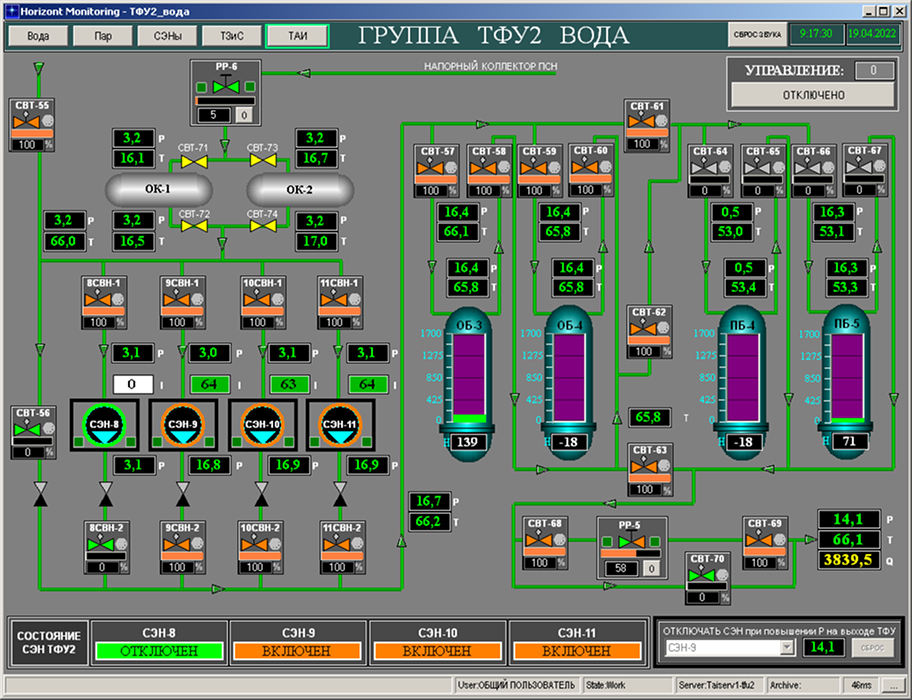Select the СЭН-10 pump symbol
Screen dimensions: 912x700
click(259, 426)
